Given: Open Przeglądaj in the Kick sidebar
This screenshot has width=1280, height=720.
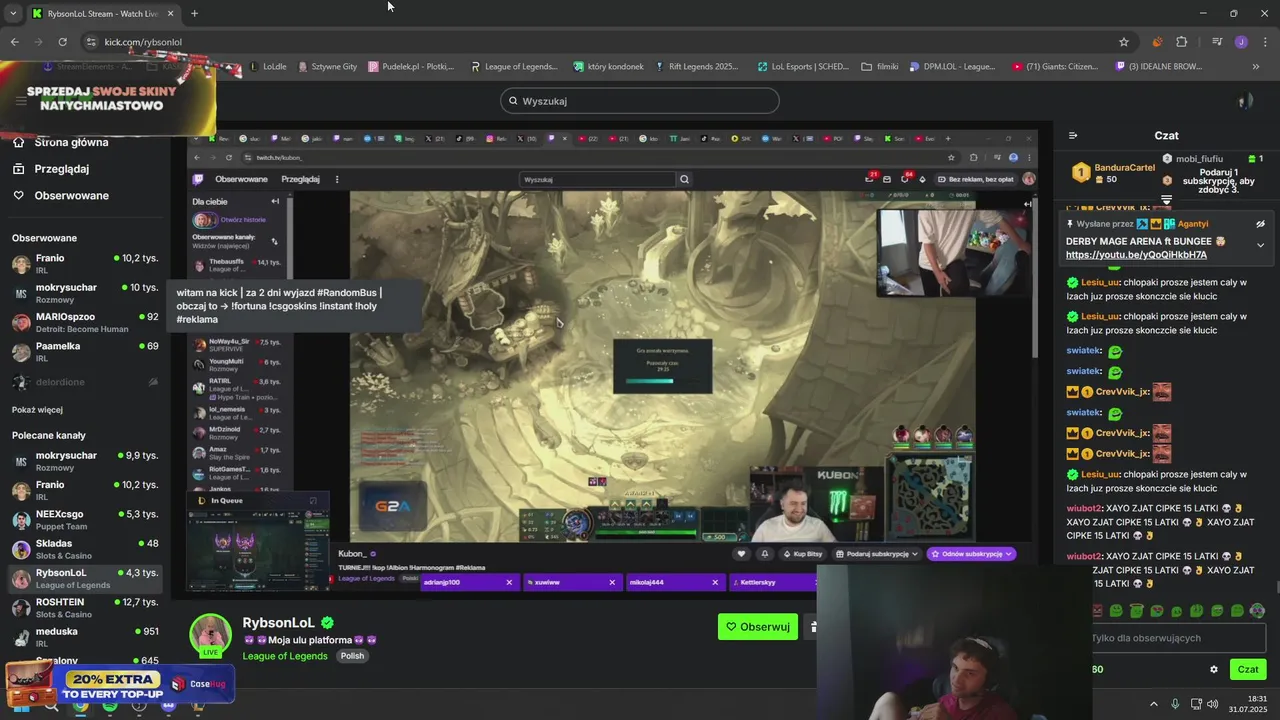Looking at the screenshot, I should click(60, 169).
